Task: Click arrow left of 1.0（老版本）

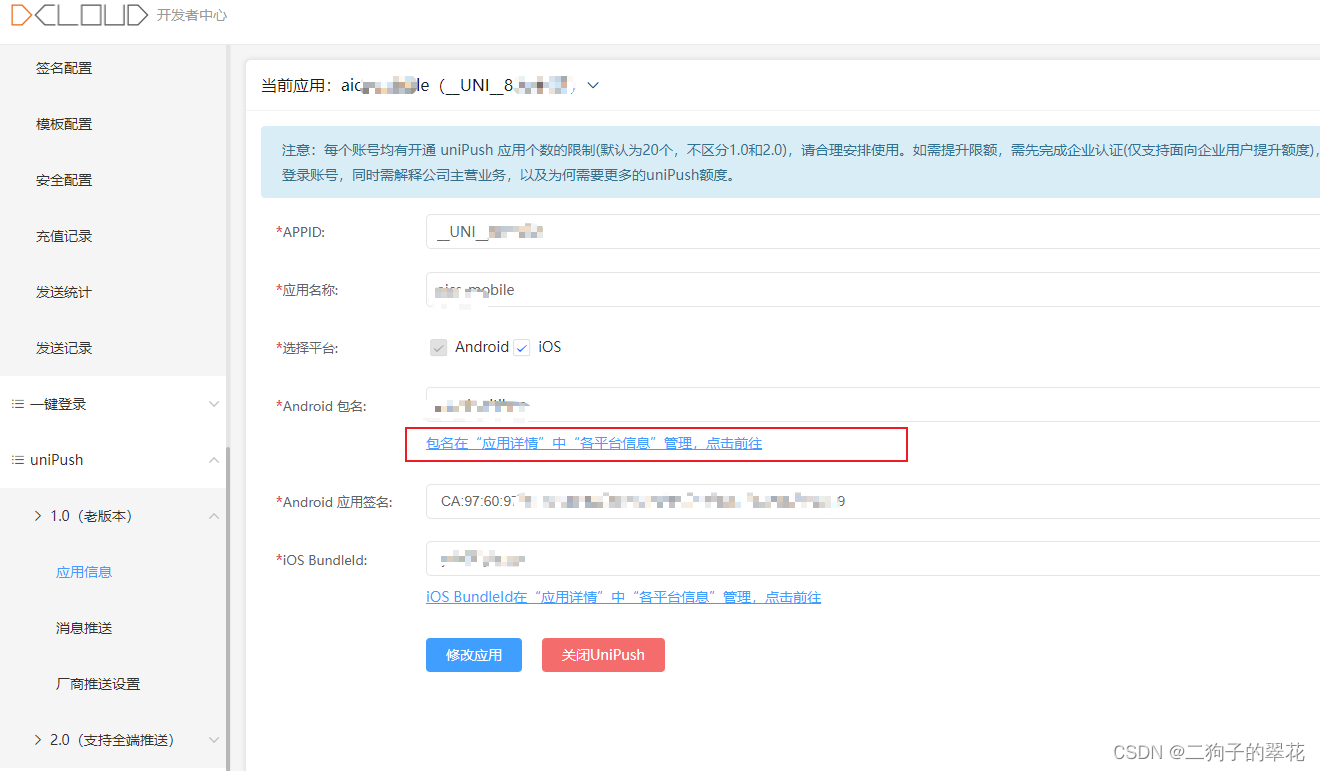Action: tap(38, 516)
